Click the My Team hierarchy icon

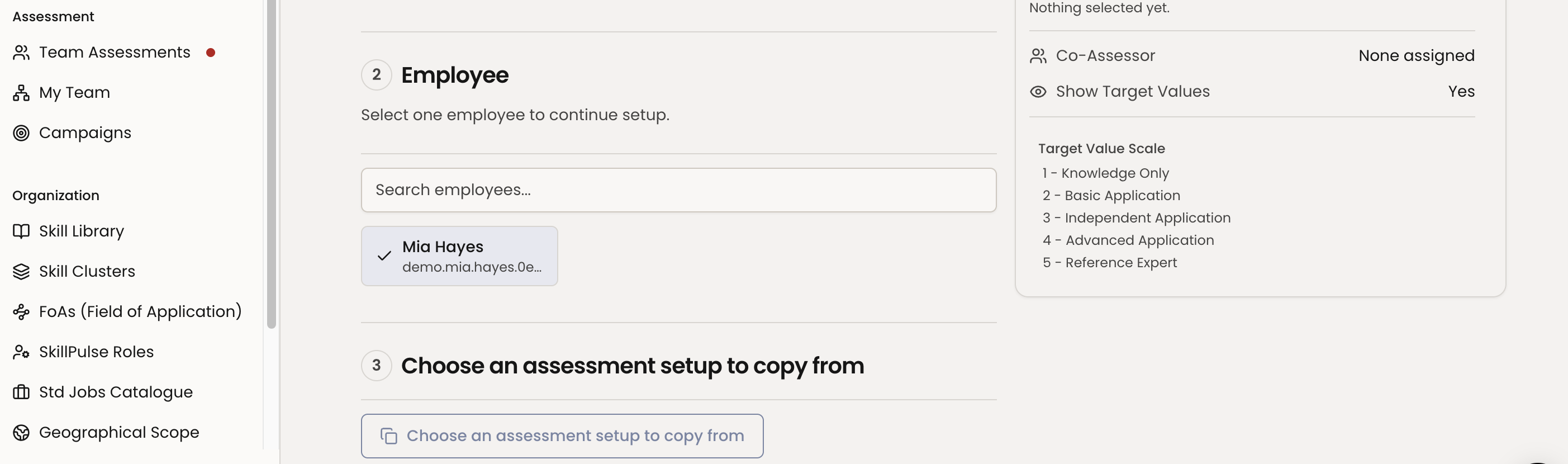[x=21, y=93]
